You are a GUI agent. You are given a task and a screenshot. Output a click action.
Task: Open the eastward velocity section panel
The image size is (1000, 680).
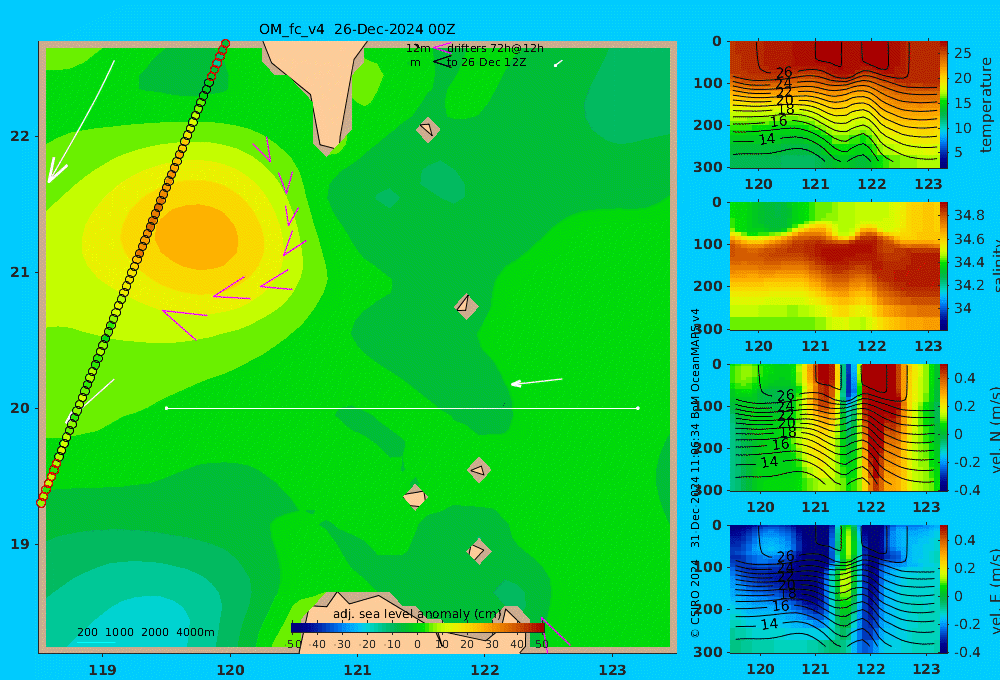835,589
